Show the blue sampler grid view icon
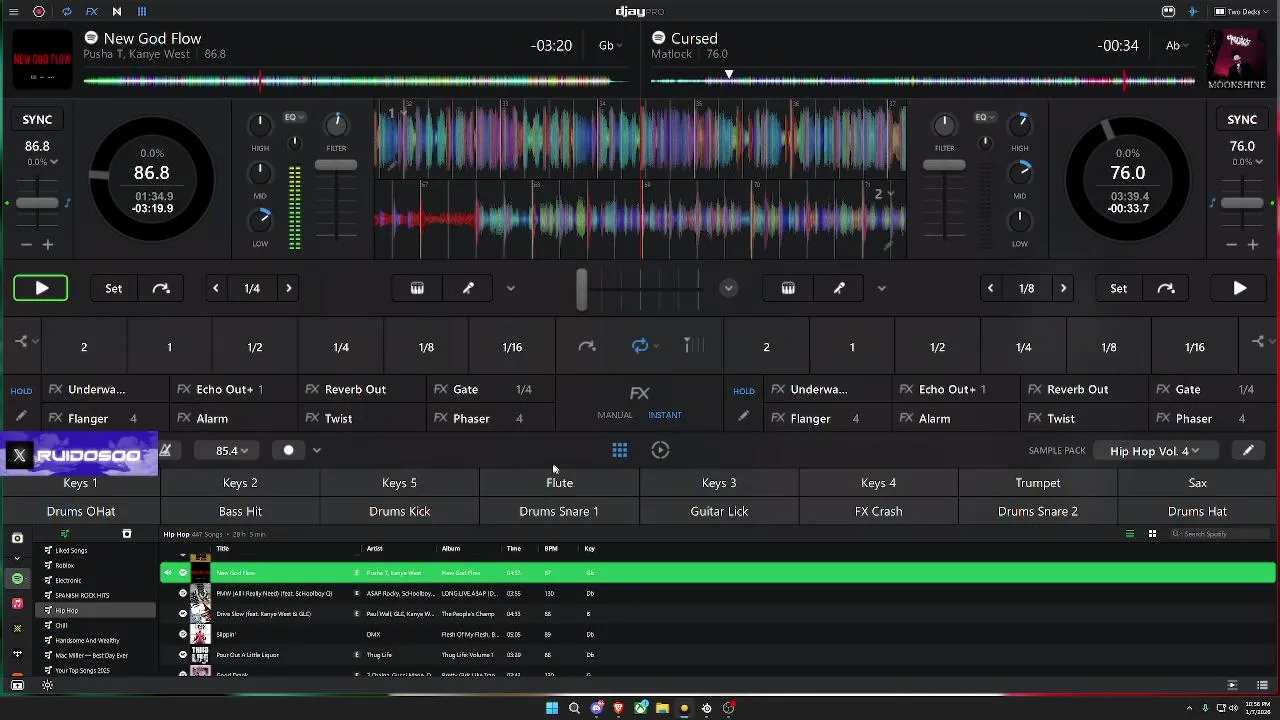The height and width of the screenshot is (720, 1280). (x=620, y=450)
